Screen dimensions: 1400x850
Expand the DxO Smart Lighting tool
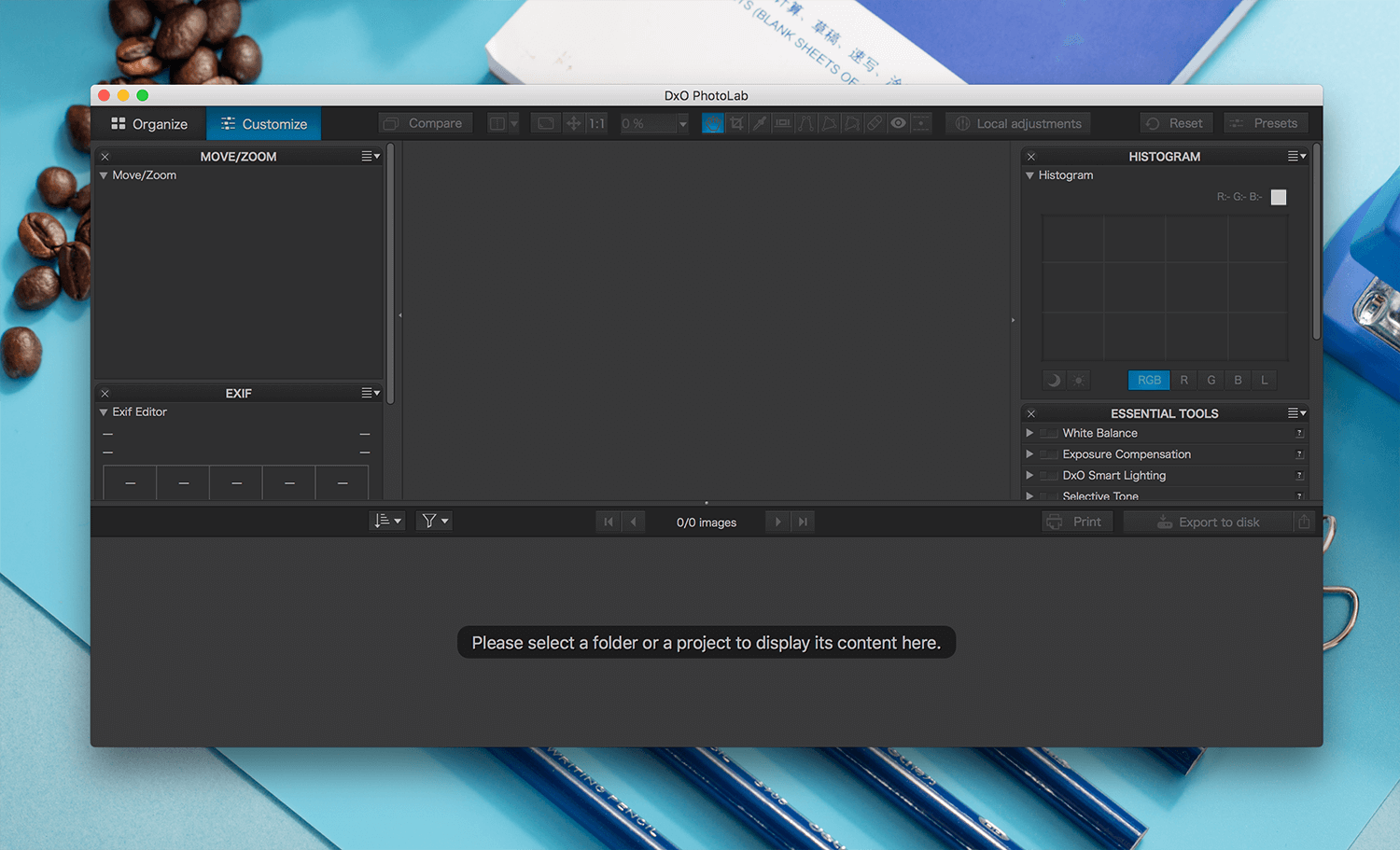point(1029,475)
